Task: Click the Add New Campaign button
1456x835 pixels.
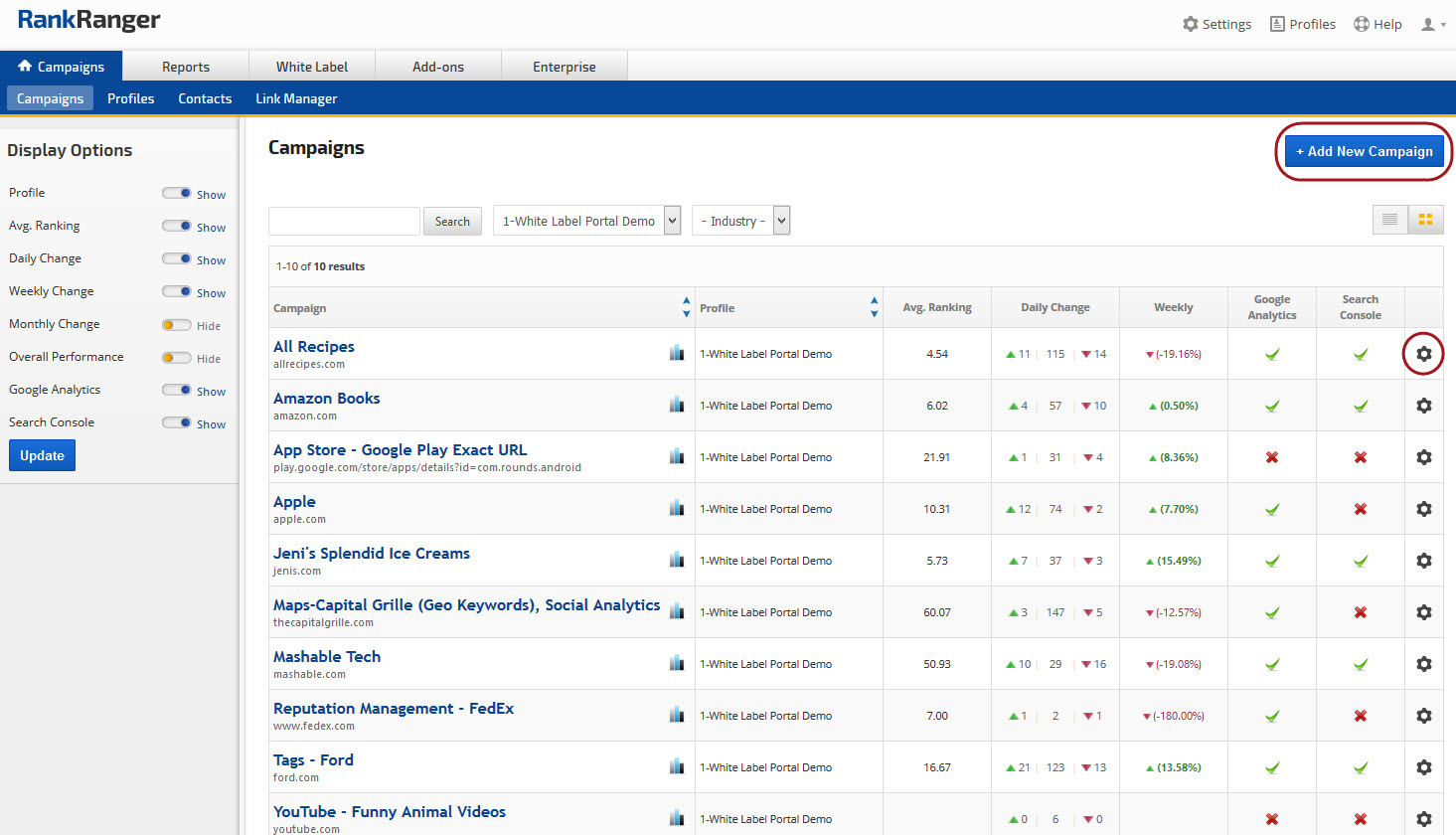Action: point(1364,151)
